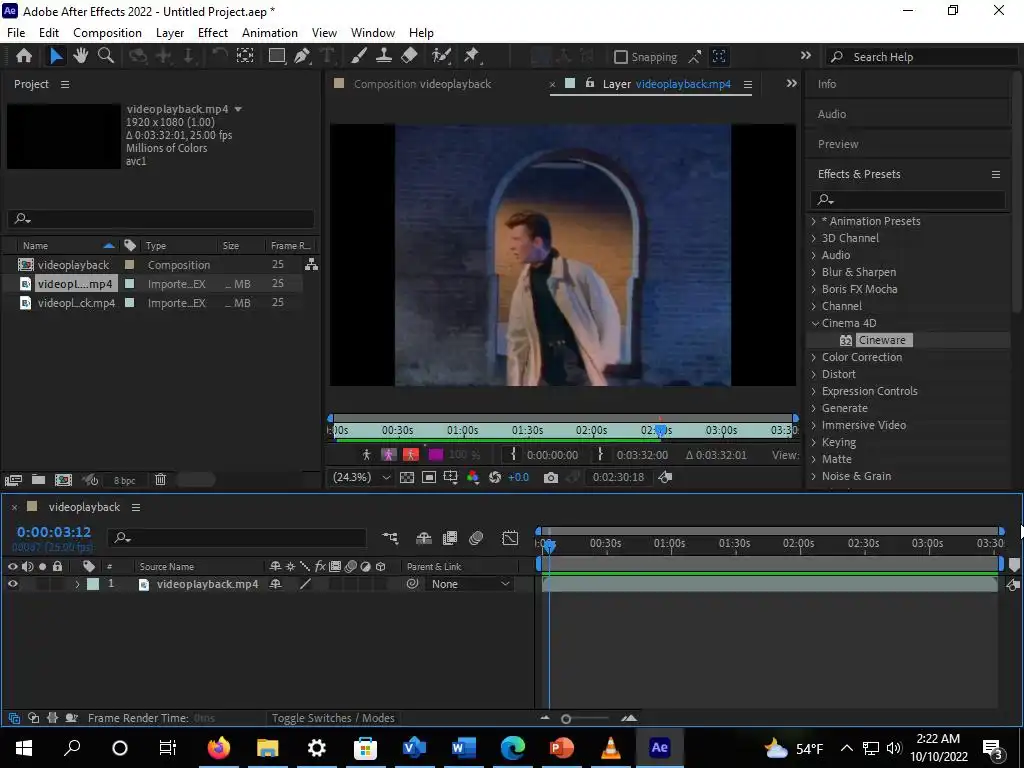Toggle visibility eye of videoplayback.mp4 layer

tap(12, 584)
